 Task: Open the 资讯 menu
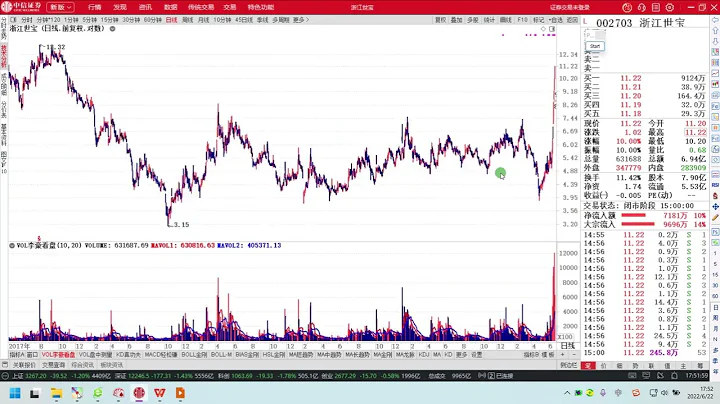coord(145,7)
